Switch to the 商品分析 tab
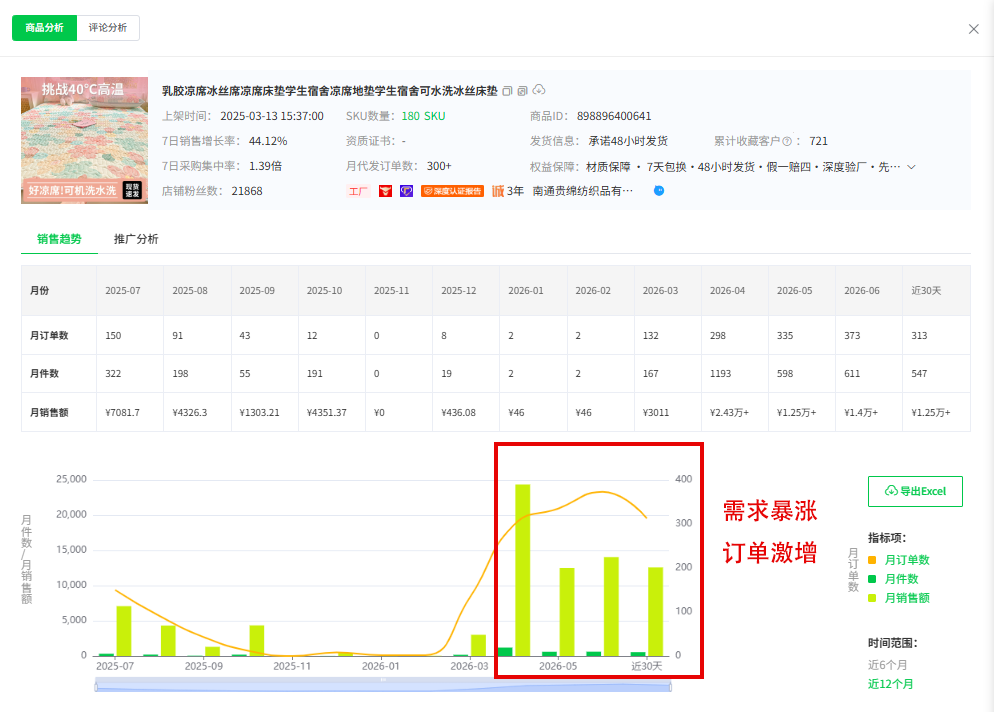The width and height of the screenshot is (994, 712). [x=44, y=28]
